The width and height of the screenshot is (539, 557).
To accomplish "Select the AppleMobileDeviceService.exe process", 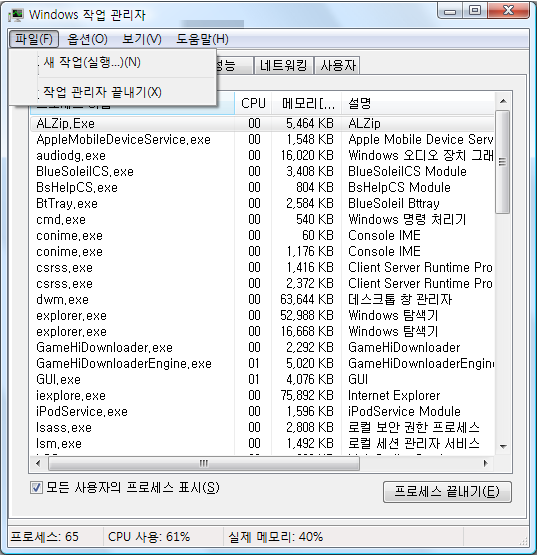I will pyautogui.click(x=262, y=140).
